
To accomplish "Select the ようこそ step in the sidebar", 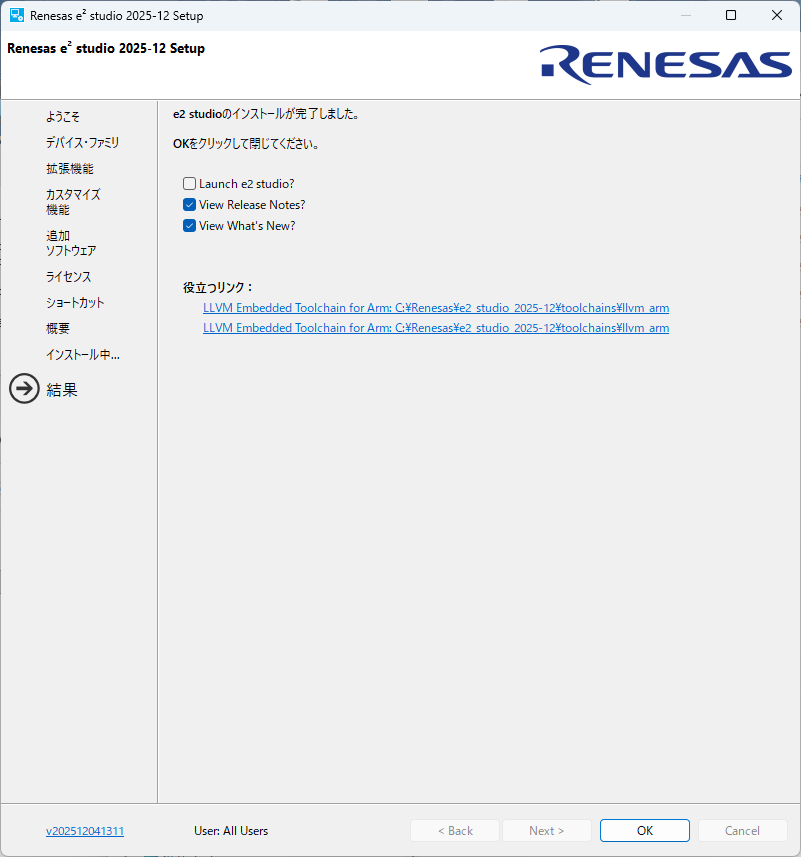I will point(63,117).
